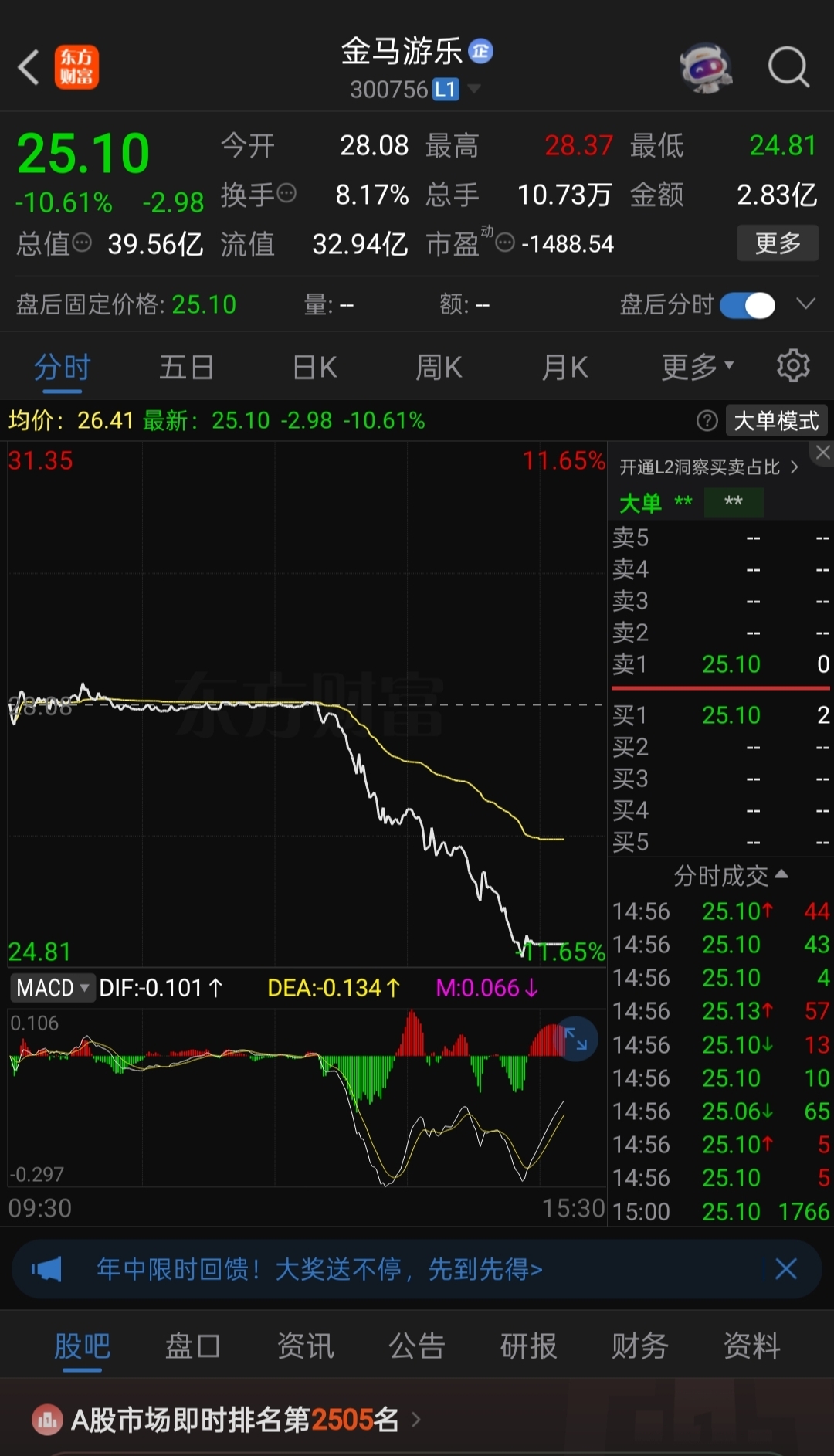834x1456 pixels.
Task: Tap the 15:00 25.10 1766 trade row
Action: 721,1211
